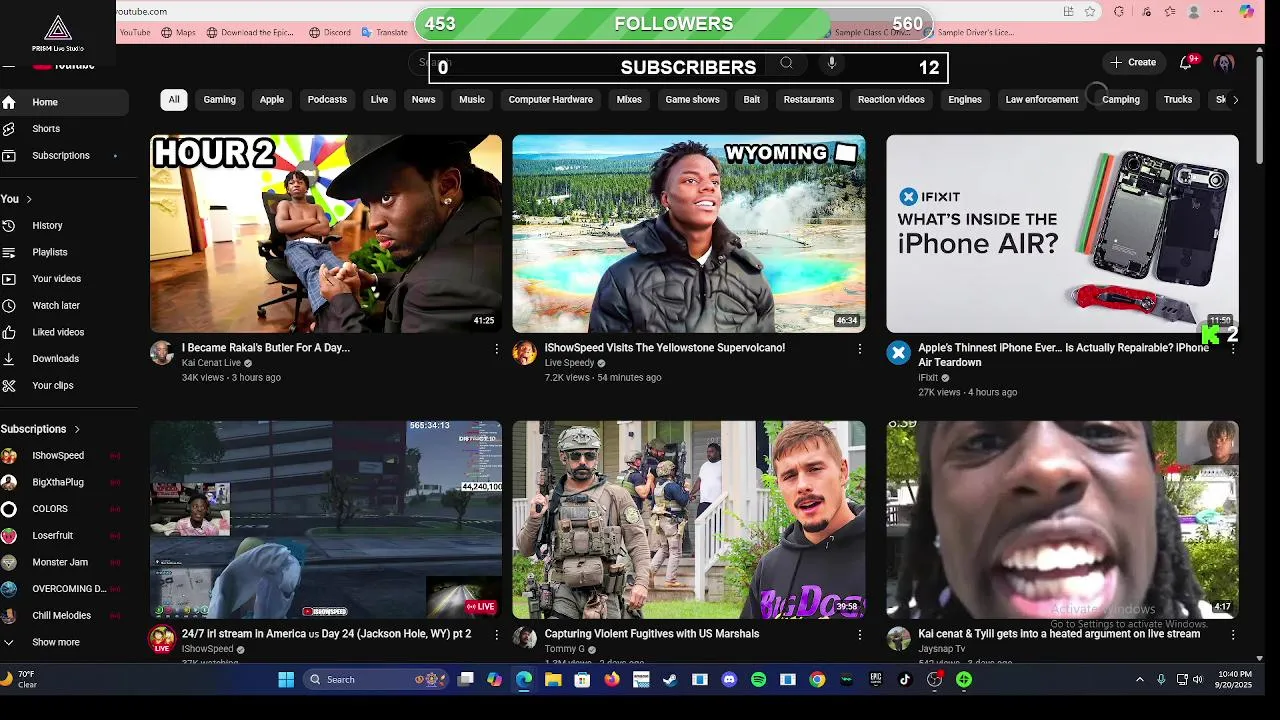The height and width of the screenshot is (720, 1280).
Task: Select the Gaming category chip
Action: pos(220,100)
